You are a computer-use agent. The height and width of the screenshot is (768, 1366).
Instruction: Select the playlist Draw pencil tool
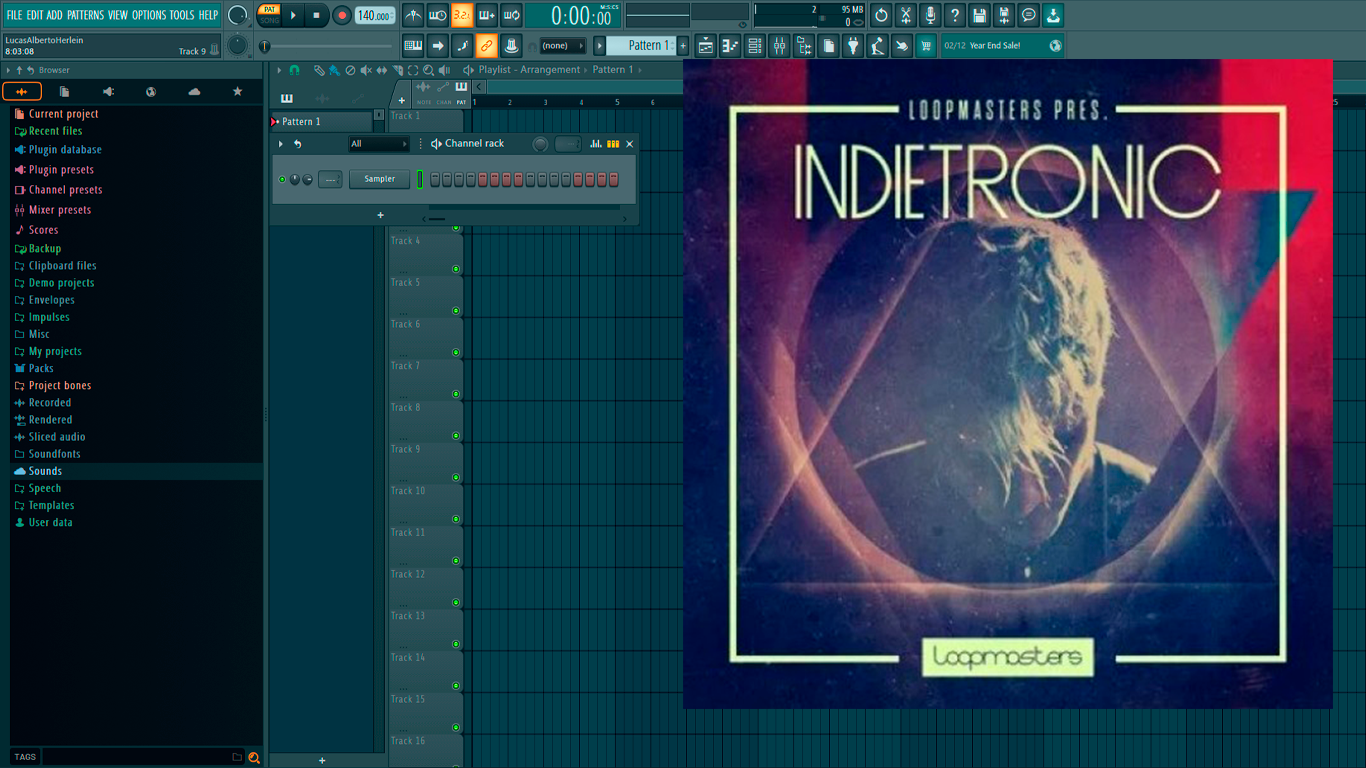(319, 70)
